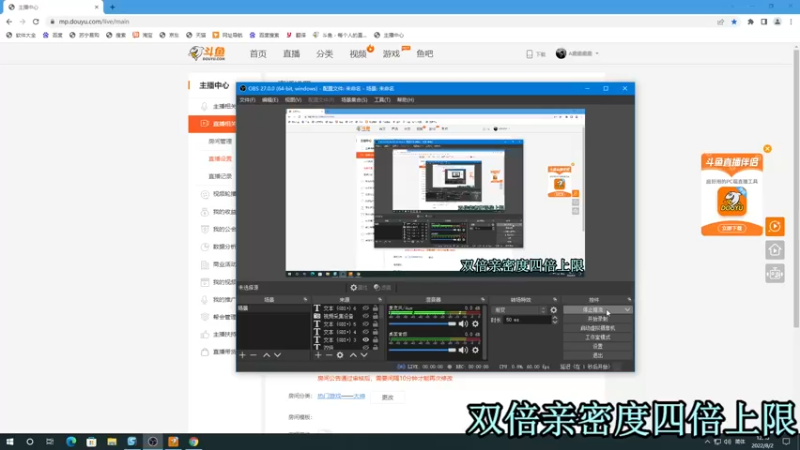Screen dimensions: 800x450
Task: Add a new source with the plus button
Action: (x=318, y=355)
